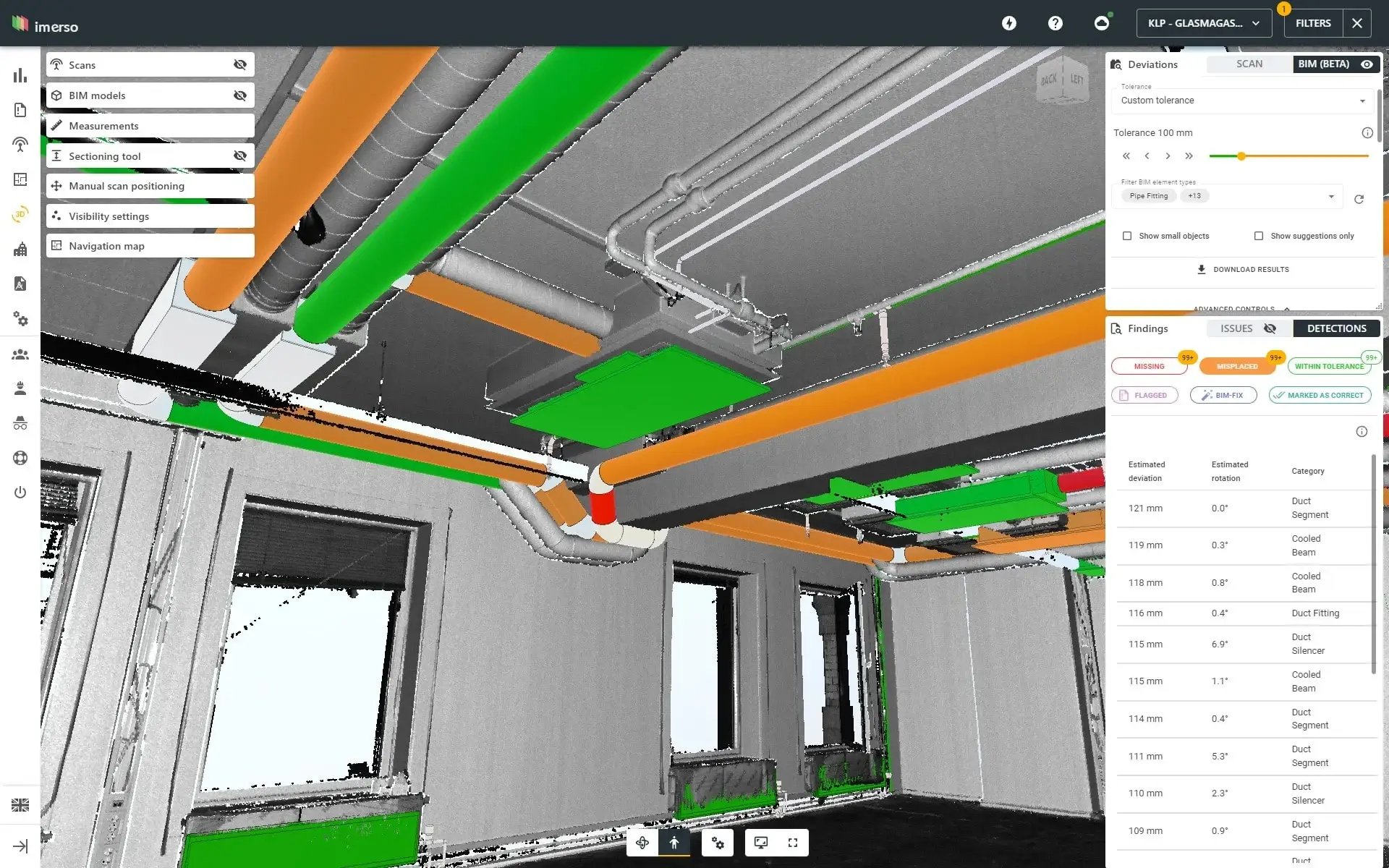The height and width of the screenshot is (868, 1389).
Task: Switch to SCAN deviation tab
Action: [1249, 63]
